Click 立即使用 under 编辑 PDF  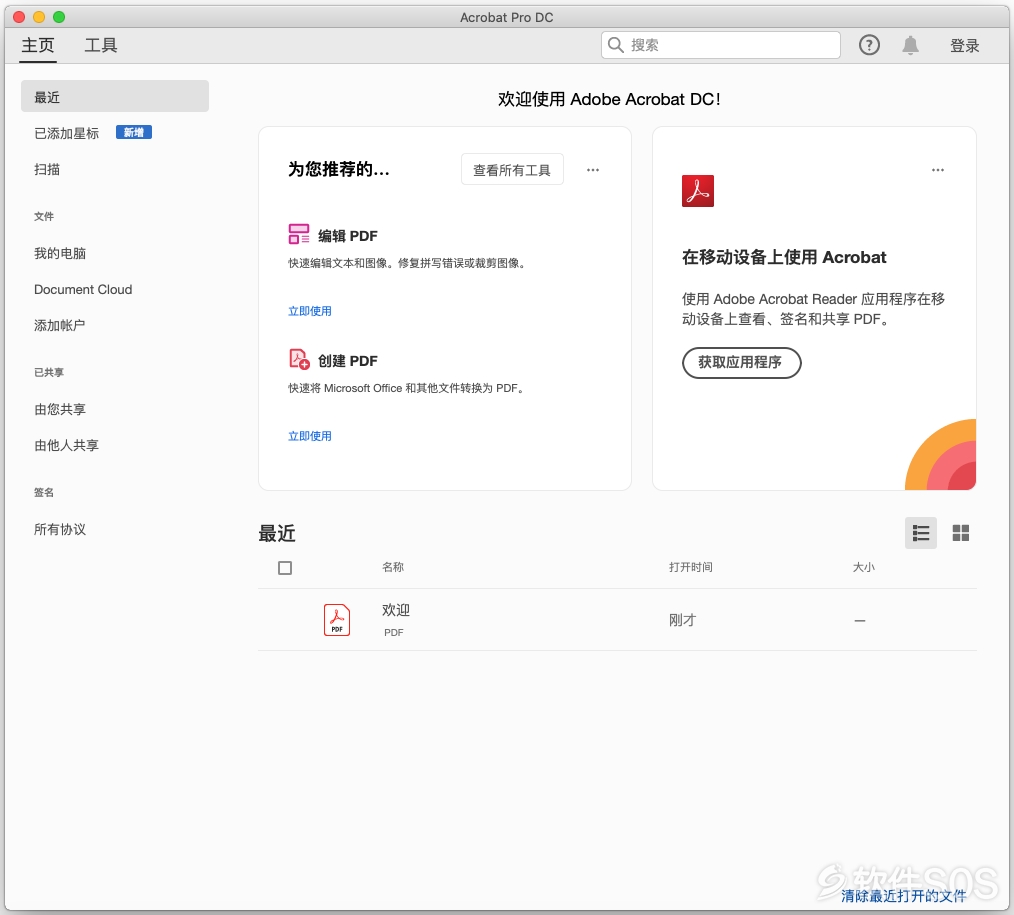point(309,311)
